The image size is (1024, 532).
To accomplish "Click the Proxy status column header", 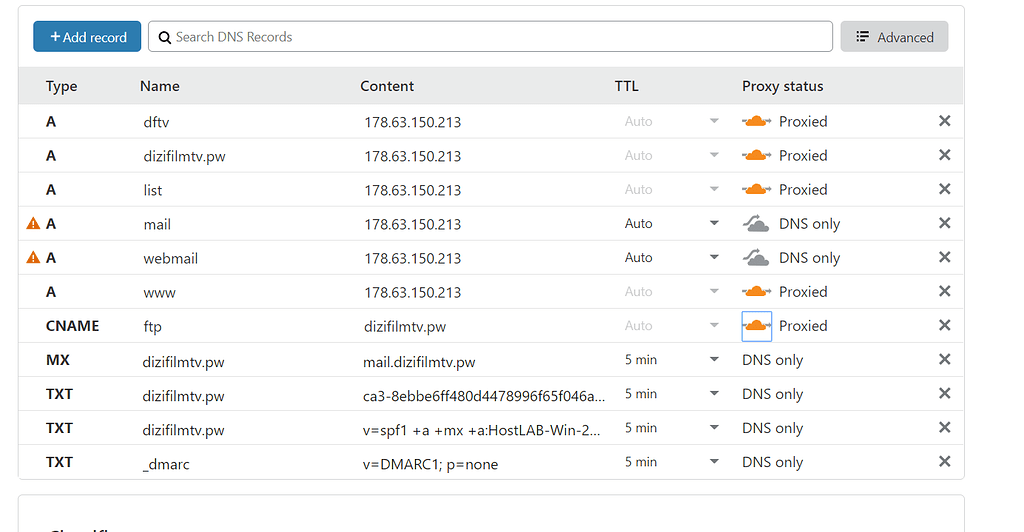I will coord(782,86).
